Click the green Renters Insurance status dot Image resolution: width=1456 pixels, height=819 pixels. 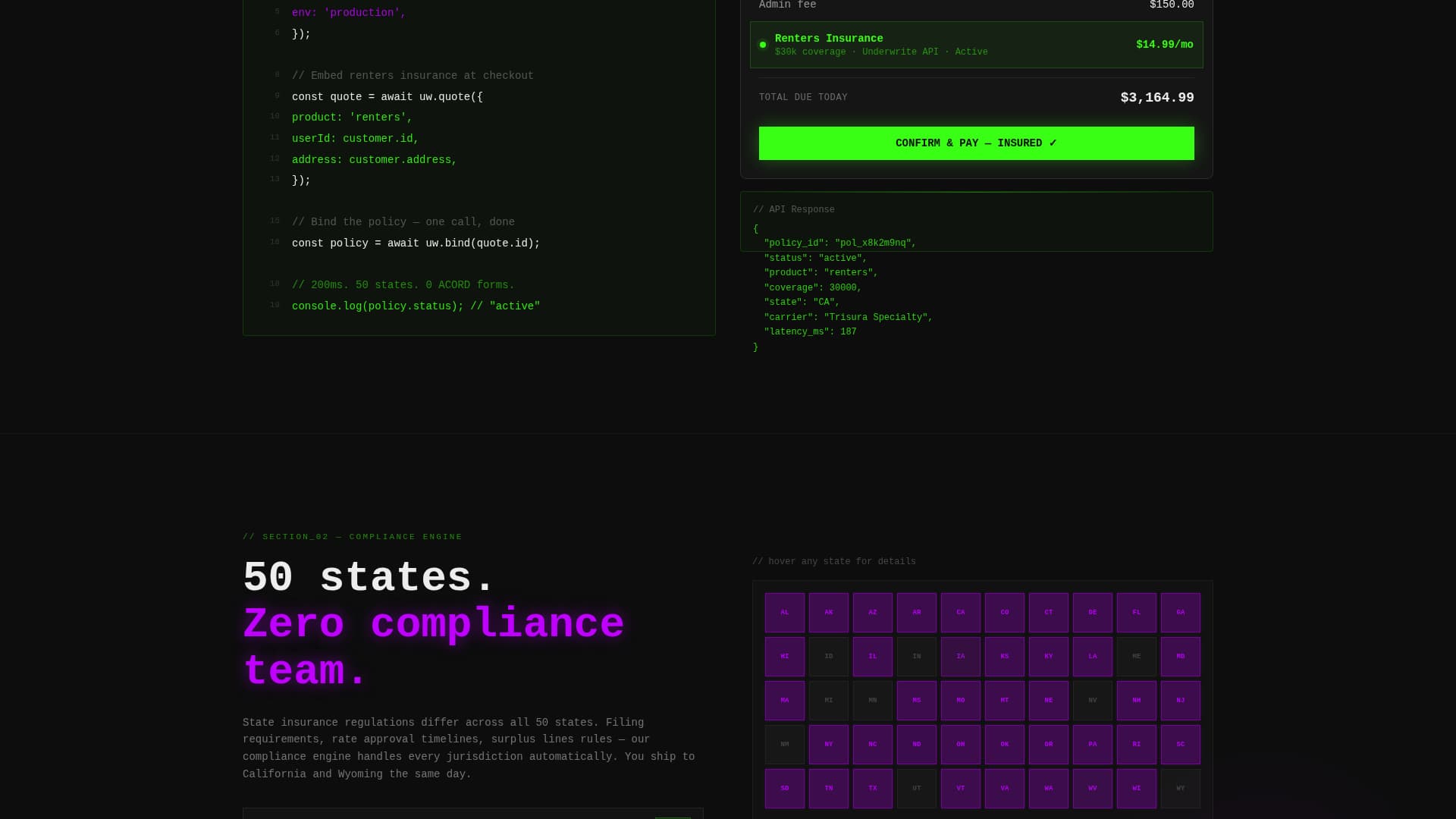[x=763, y=45]
